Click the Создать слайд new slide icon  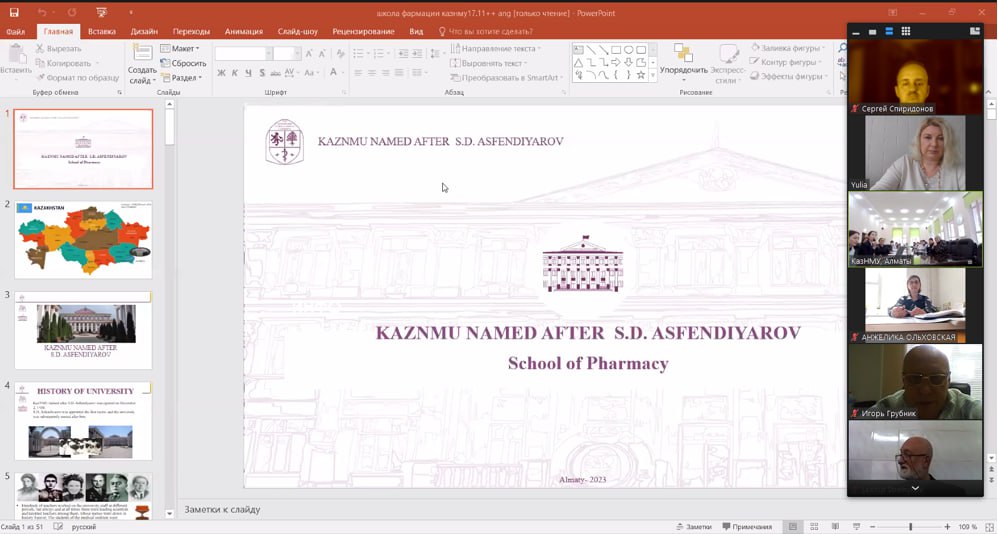click(x=142, y=53)
